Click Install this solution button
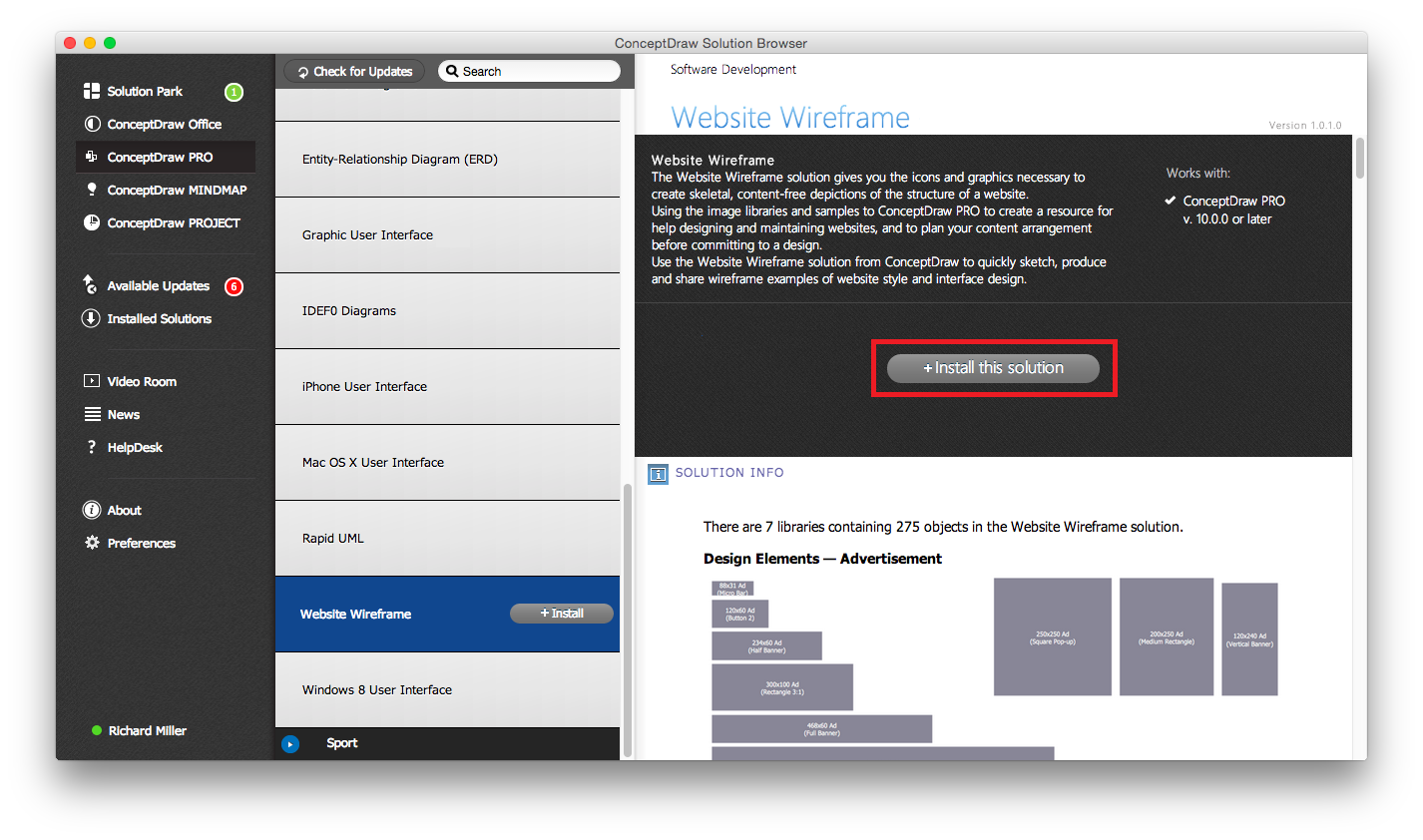The height and width of the screenshot is (840, 1423). (993, 368)
